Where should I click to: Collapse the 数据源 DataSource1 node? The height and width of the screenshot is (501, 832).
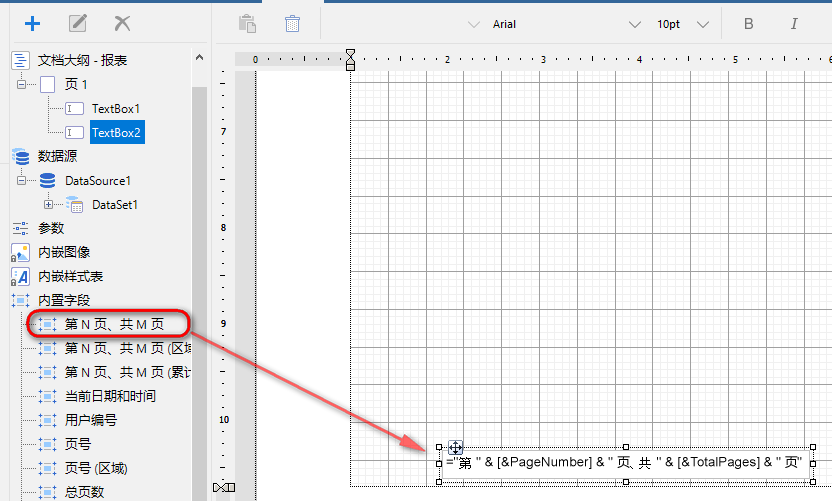[x=21, y=181]
